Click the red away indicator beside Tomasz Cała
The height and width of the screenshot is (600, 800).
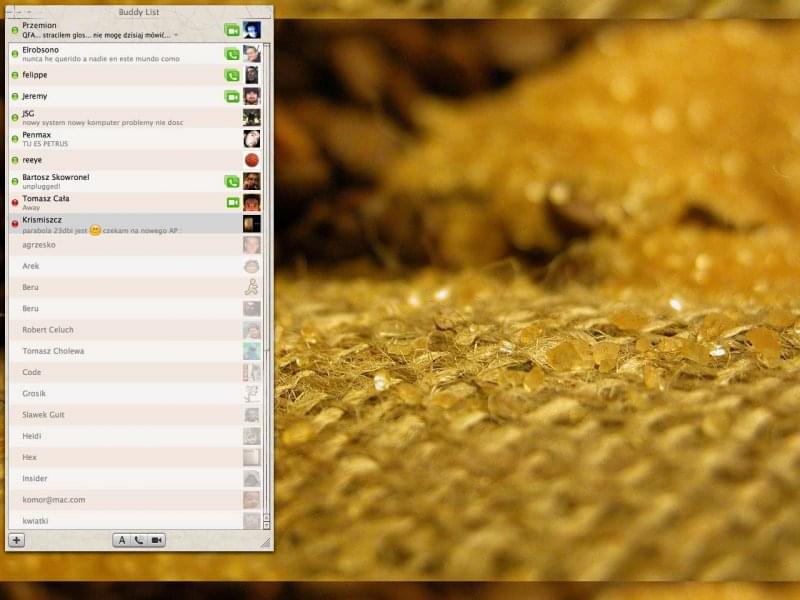click(x=15, y=203)
